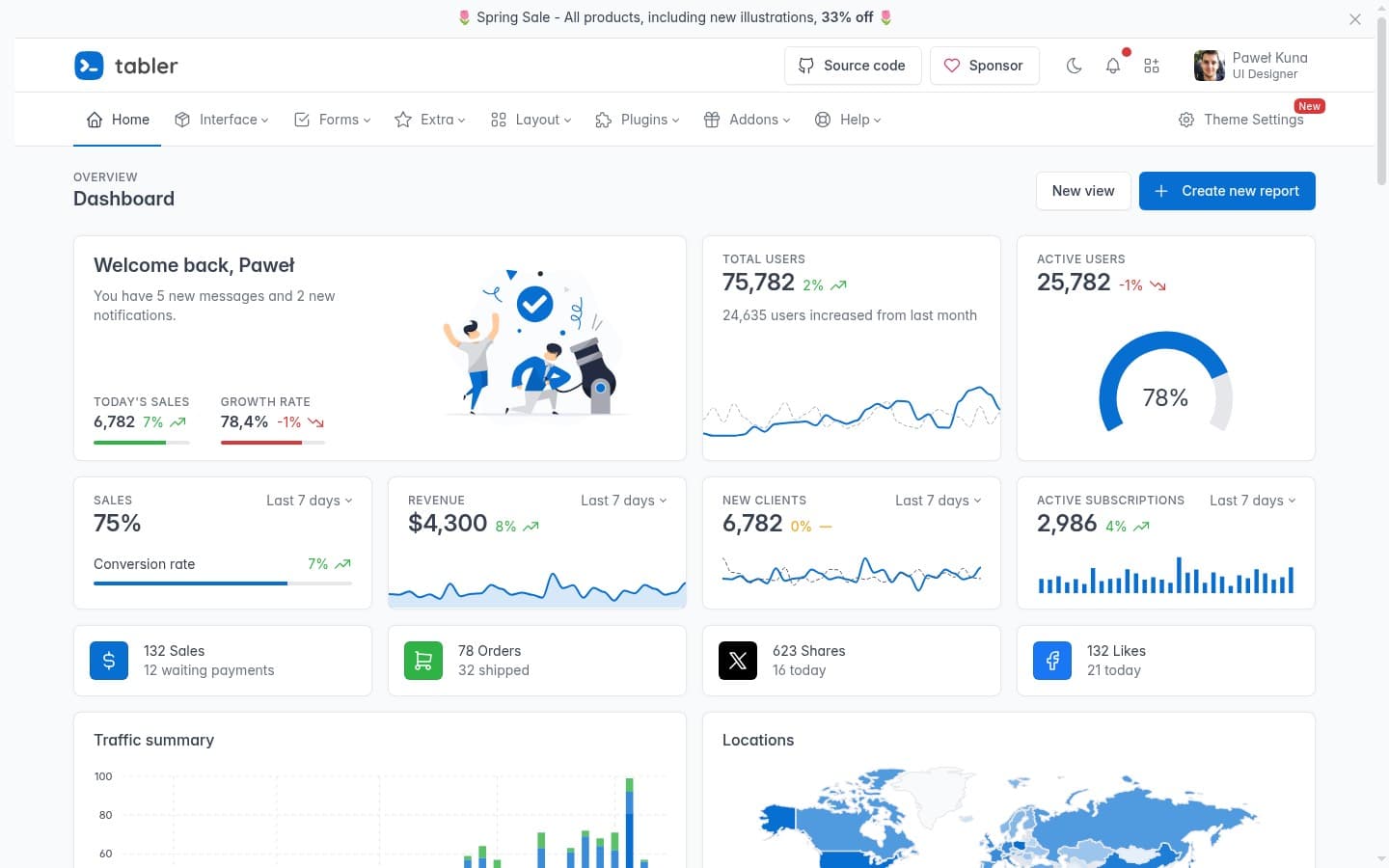Open the apps grid icon
The width and height of the screenshot is (1389, 868).
(x=1151, y=66)
